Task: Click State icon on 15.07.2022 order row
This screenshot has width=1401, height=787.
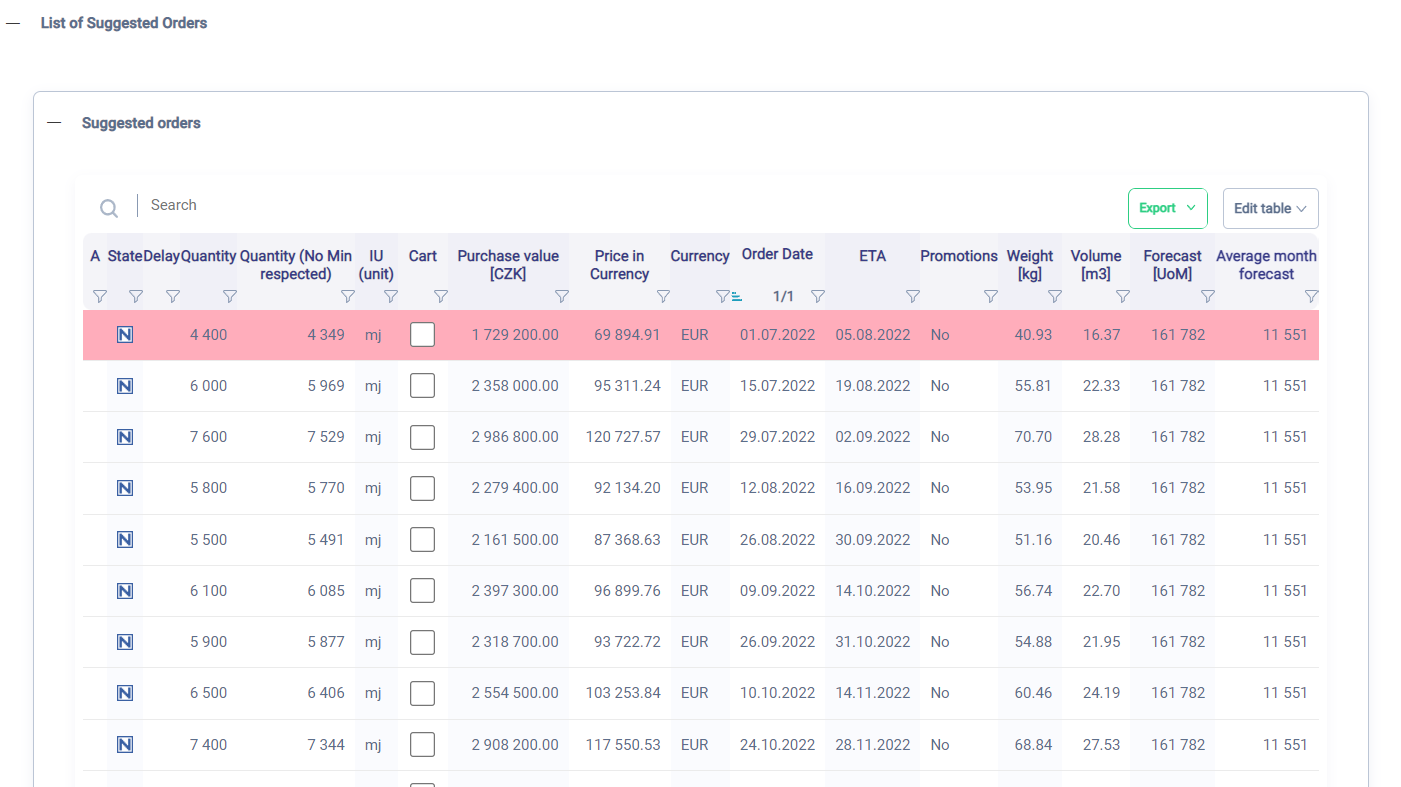Action: pos(125,386)
